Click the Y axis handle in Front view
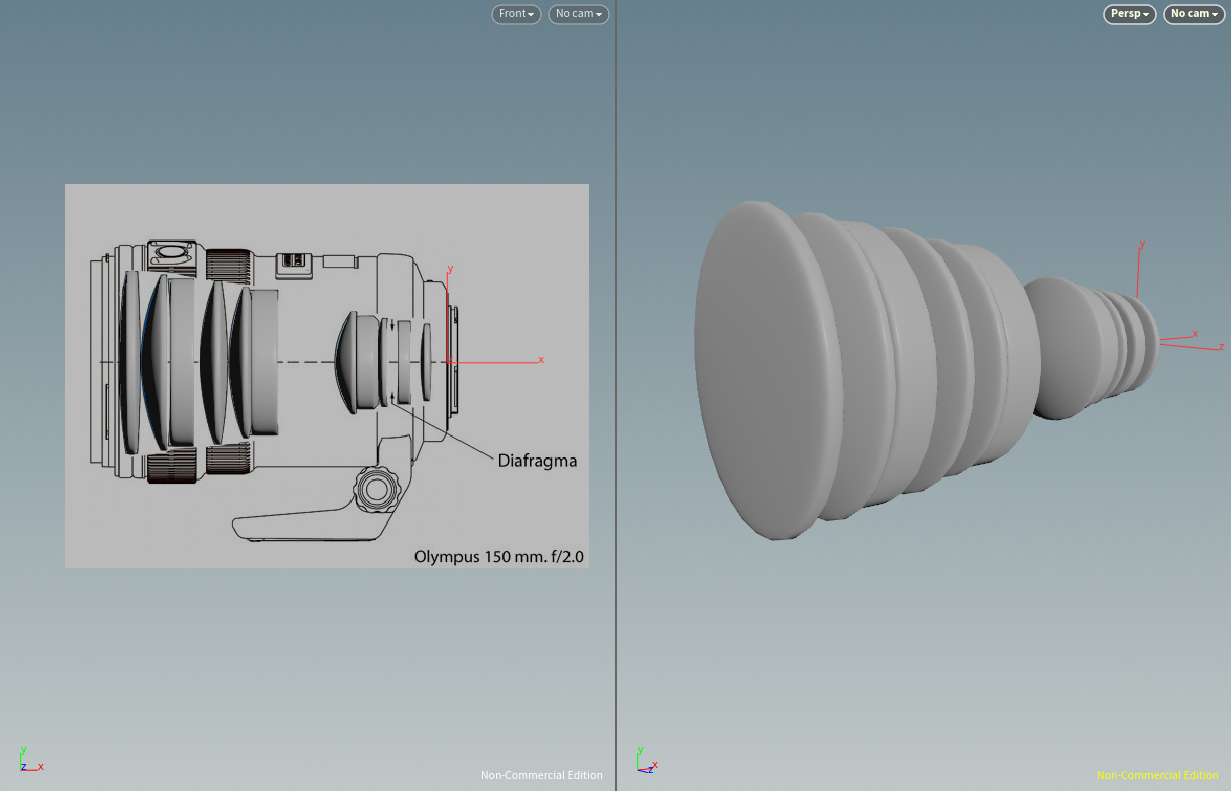Image resolution: width=1231 pixels, height=791 pixels. [x=451, y=270]
